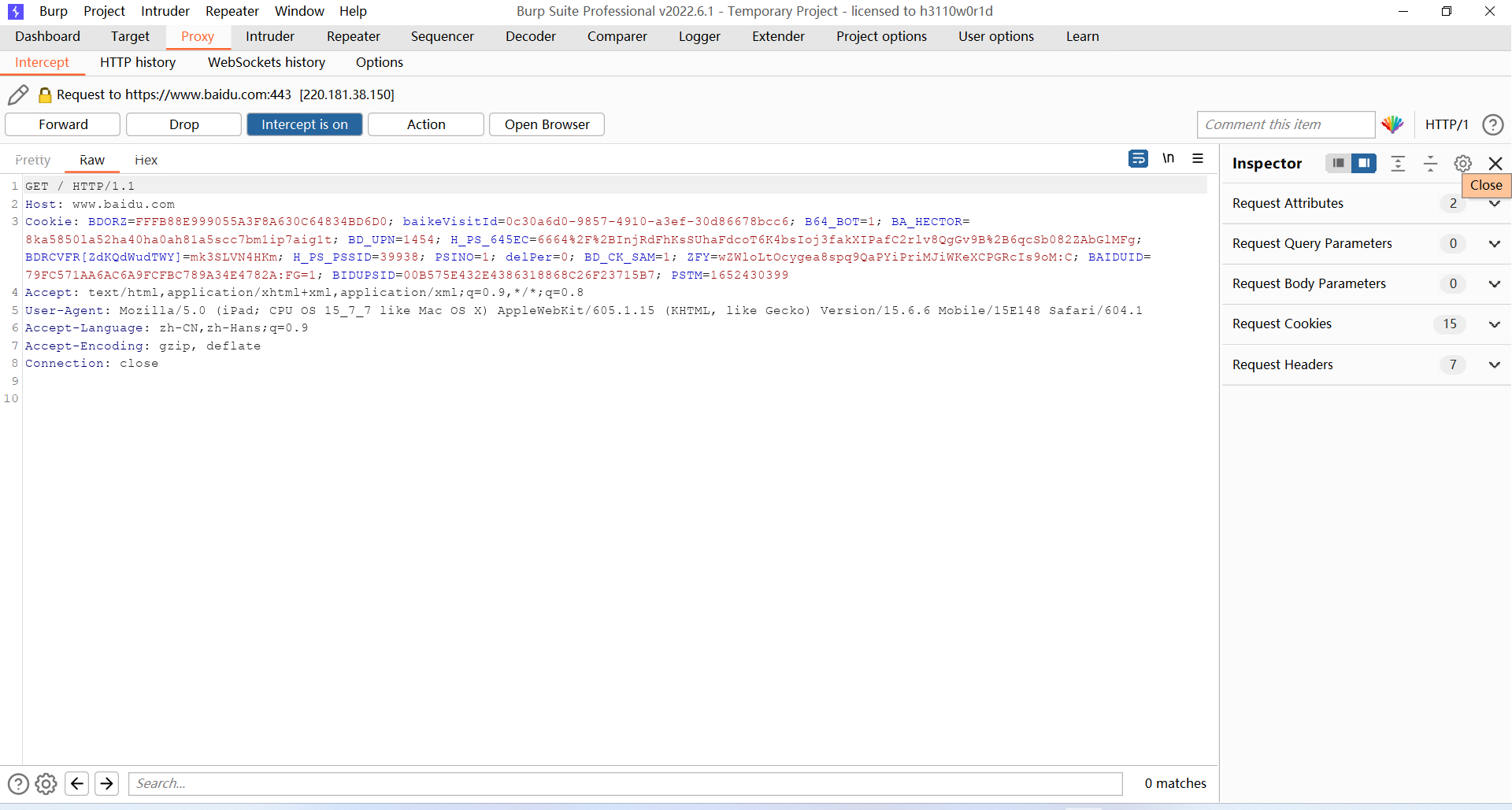Switch to the Dashboard tab
Screen dimensions: 1512x810
[x=47, y=36]
